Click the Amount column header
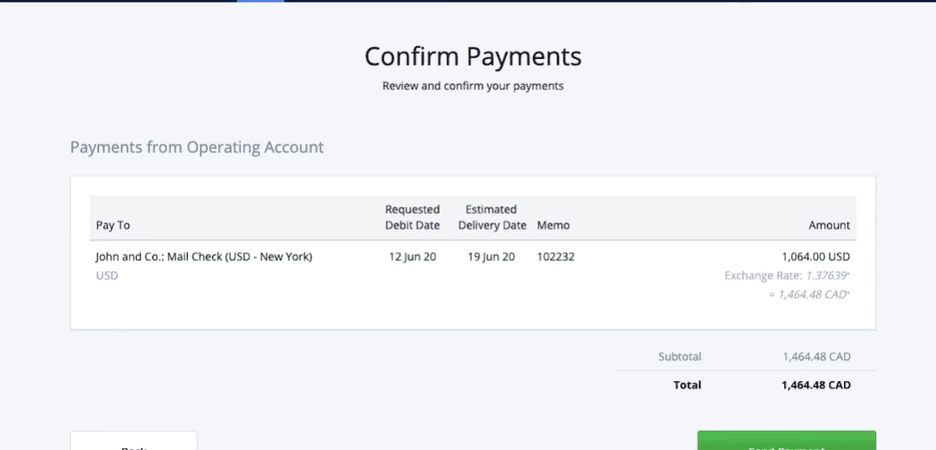936x450 pixels. tap(829, 226)
